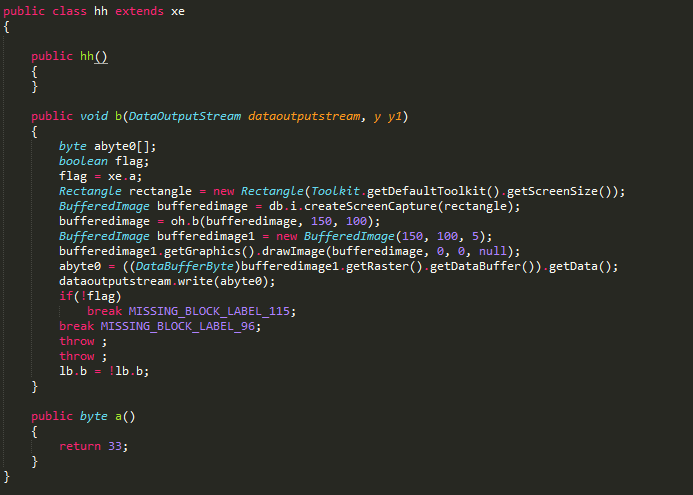Click the 'createScreenCapture' method call
The width and height of the screenshot is (693, 495).
point(370,206)
